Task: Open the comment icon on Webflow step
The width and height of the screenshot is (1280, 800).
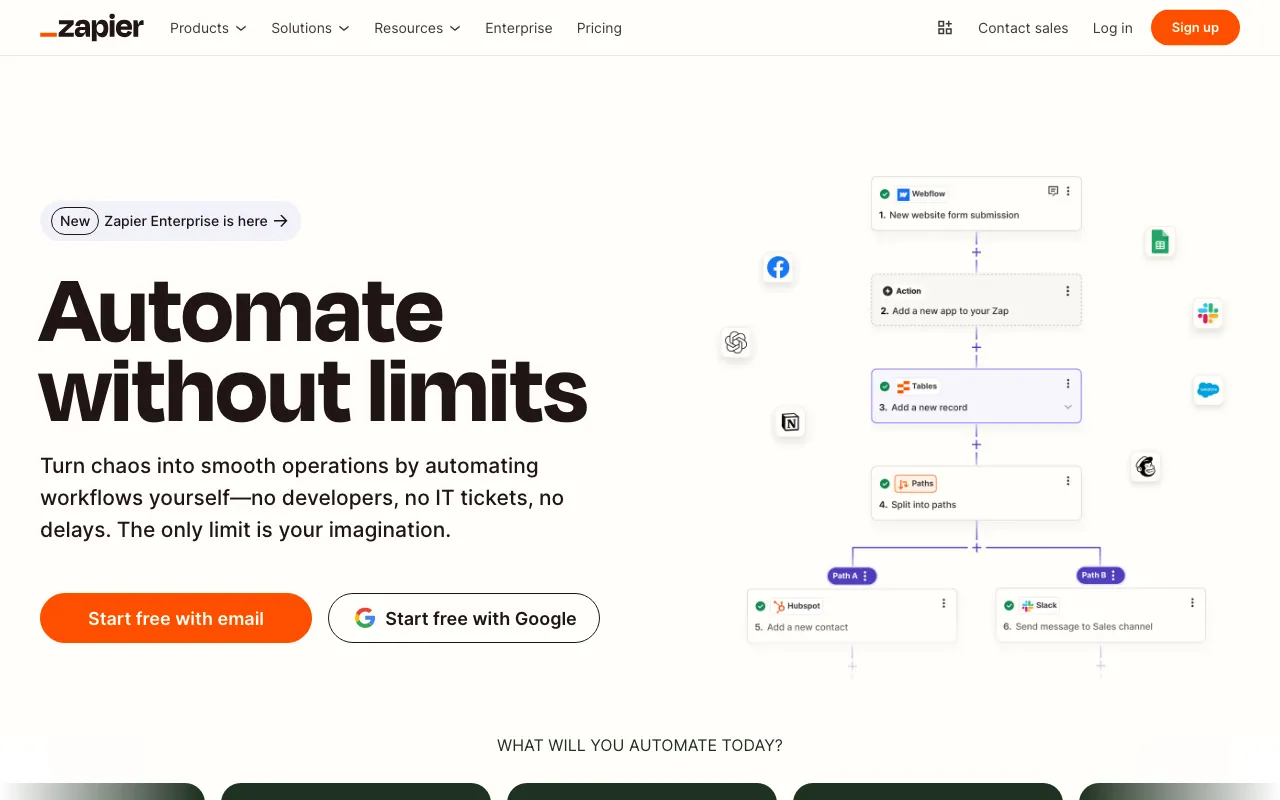Action: click(x=1052, y=191)
